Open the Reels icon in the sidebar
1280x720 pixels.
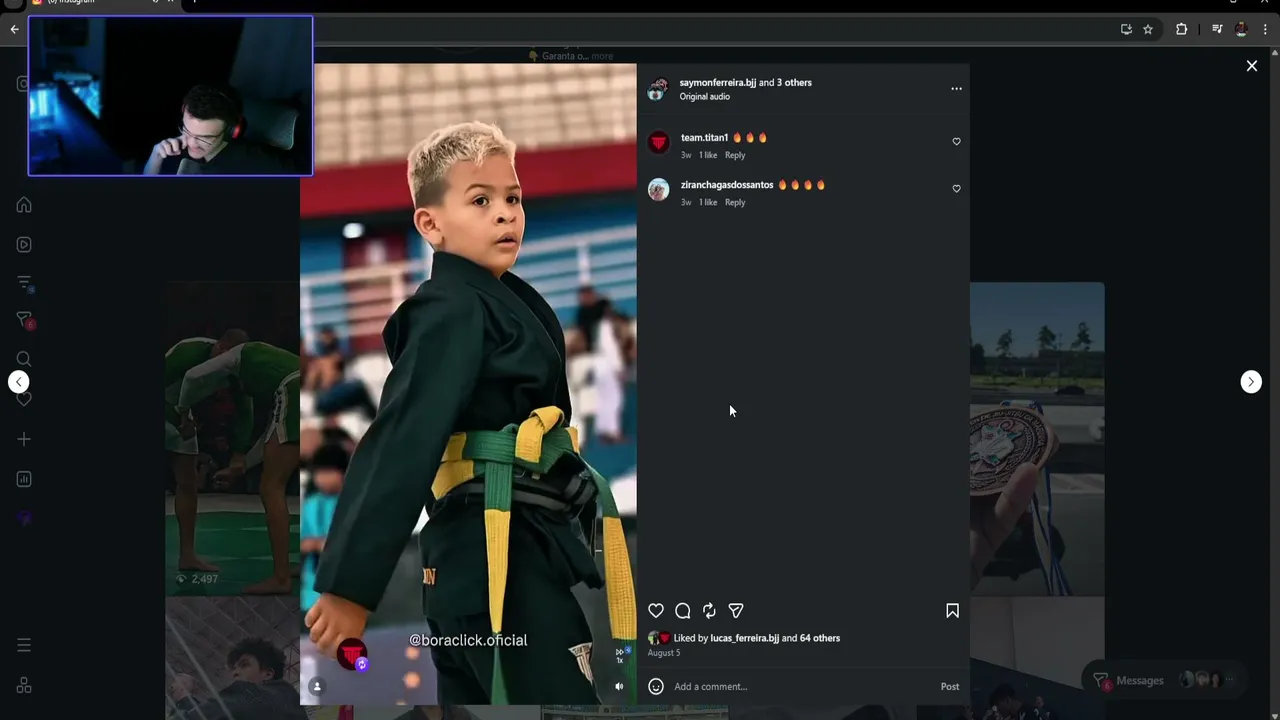tap(24, 245)
